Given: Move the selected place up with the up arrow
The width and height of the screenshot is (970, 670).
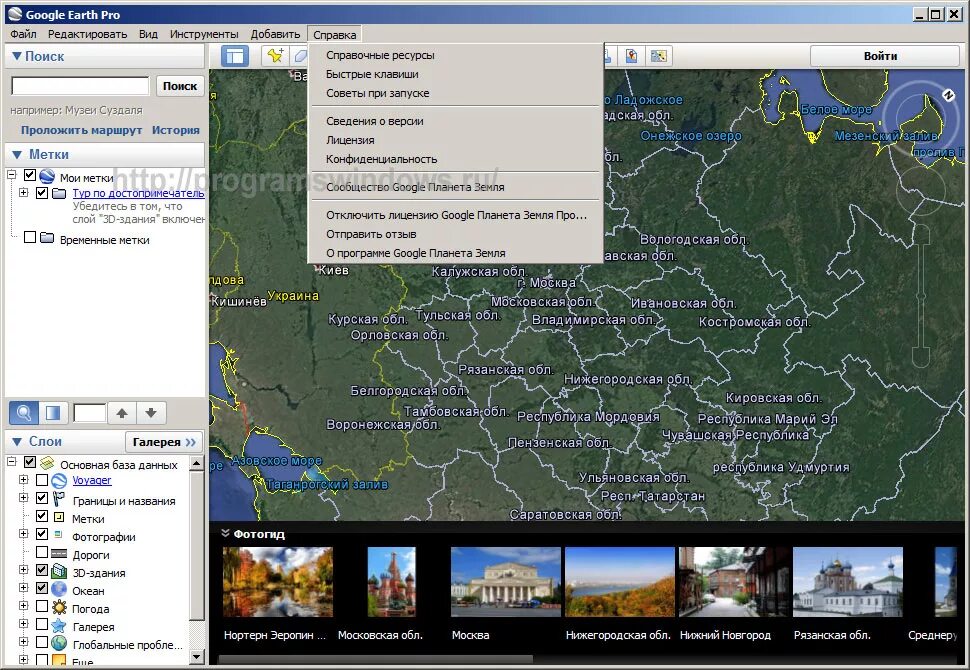Looking at the screenshot, I should (122, 413).
